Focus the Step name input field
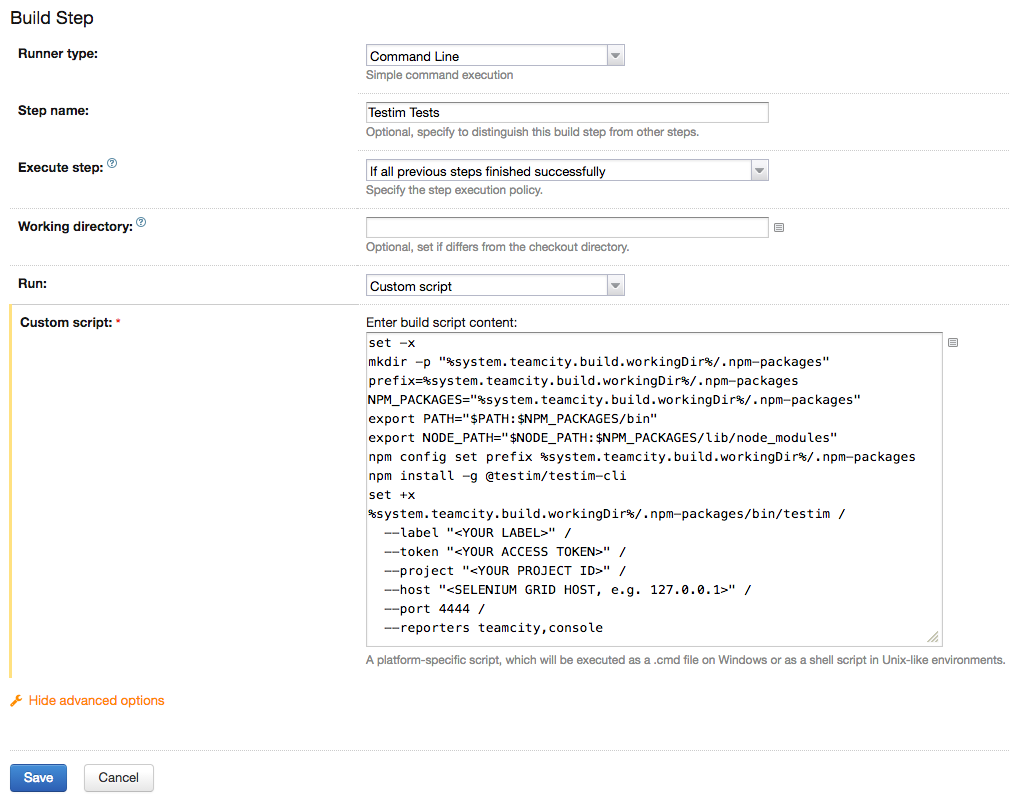1010x800 pixels. pyautogui.click(x=567, y=112)
